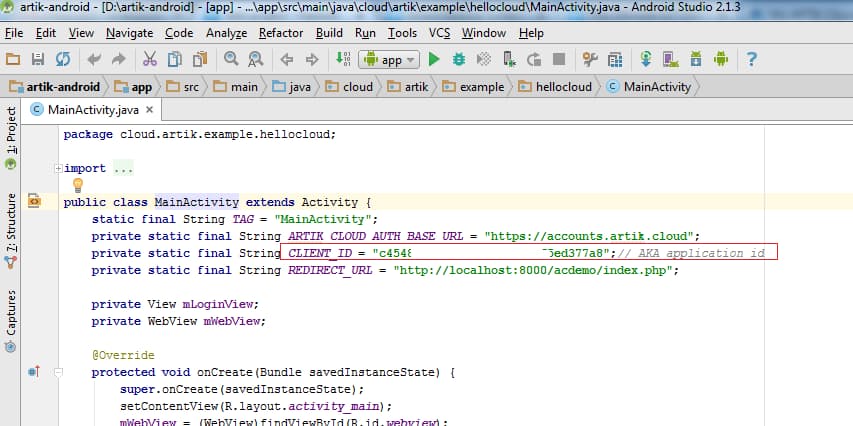Navigate Forward with the right arrow icon
853x426 pixels.
[312, 60]
